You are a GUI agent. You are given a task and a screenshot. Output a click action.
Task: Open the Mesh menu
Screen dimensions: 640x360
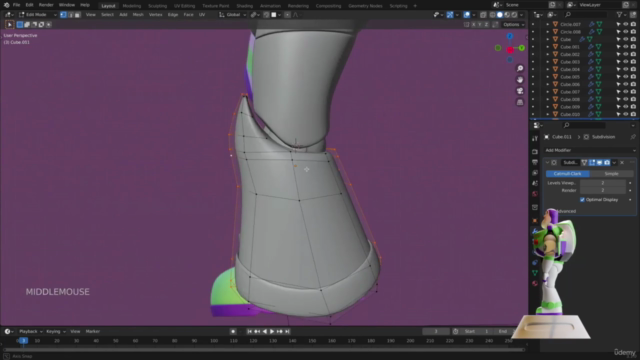(x=138, y=15)
